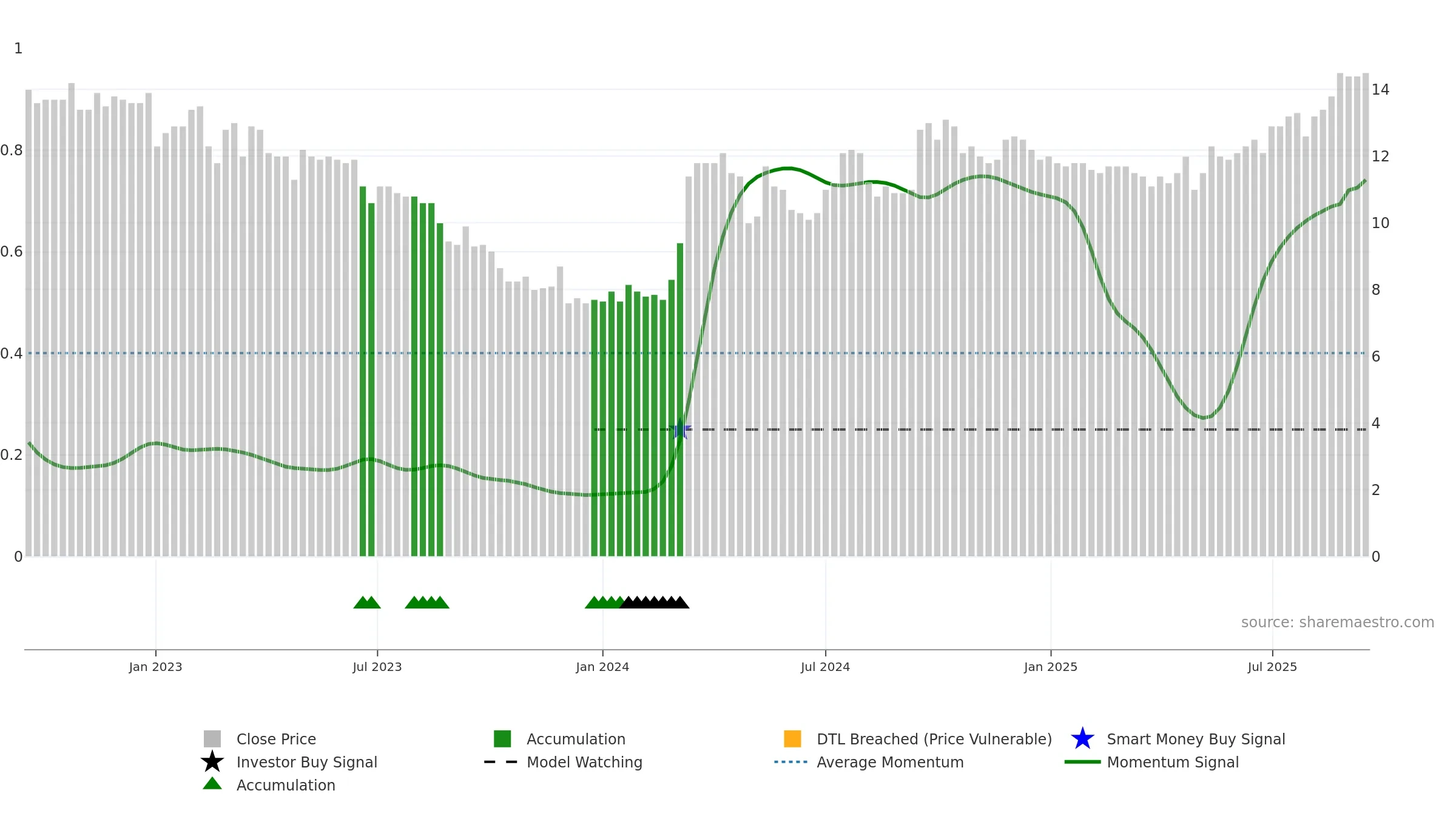1456x819 pixels.
Task: Click the Smart Money Buy Signal legend text
Action: (x=1196, y=739)
